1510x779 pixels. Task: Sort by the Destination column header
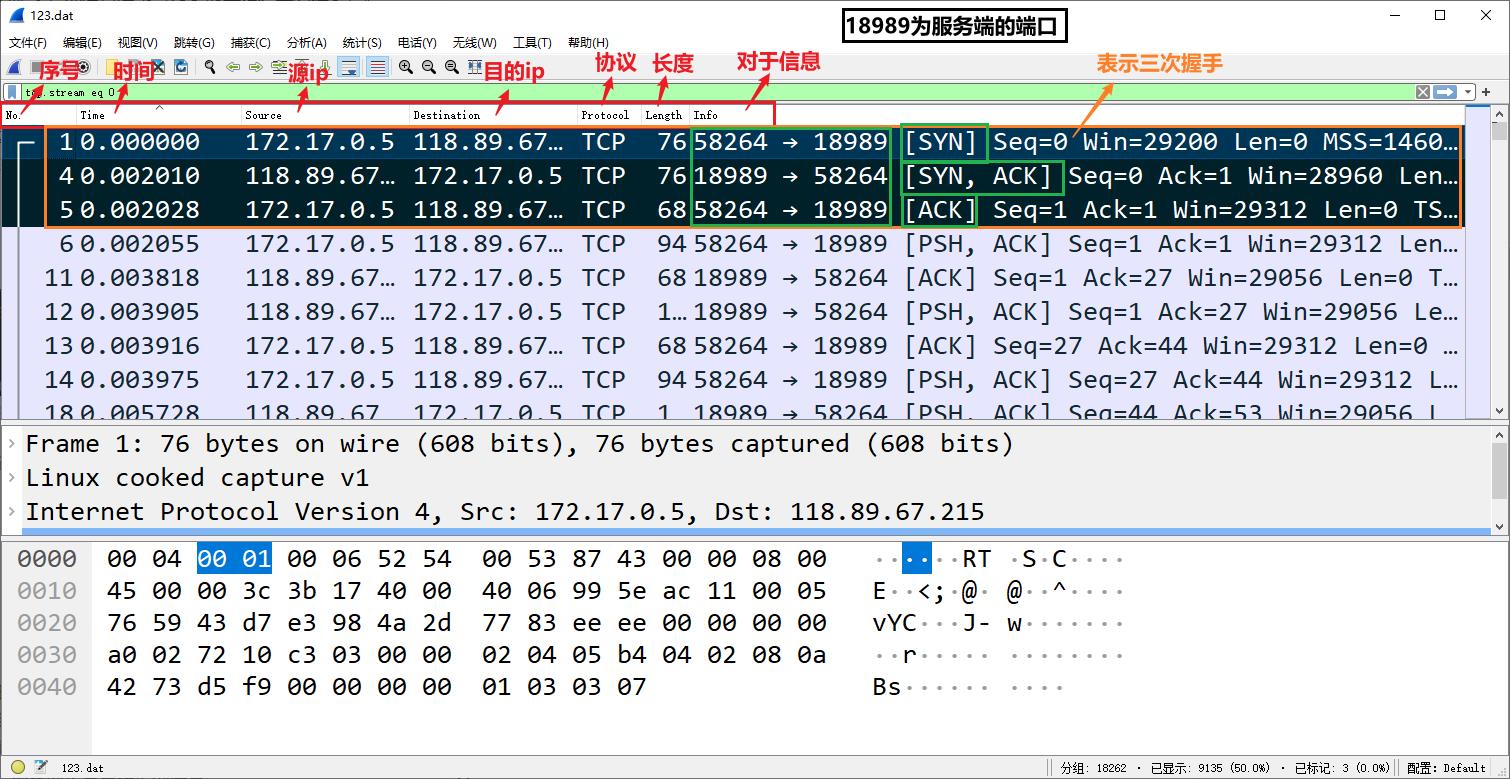click(x=494, y=115)
